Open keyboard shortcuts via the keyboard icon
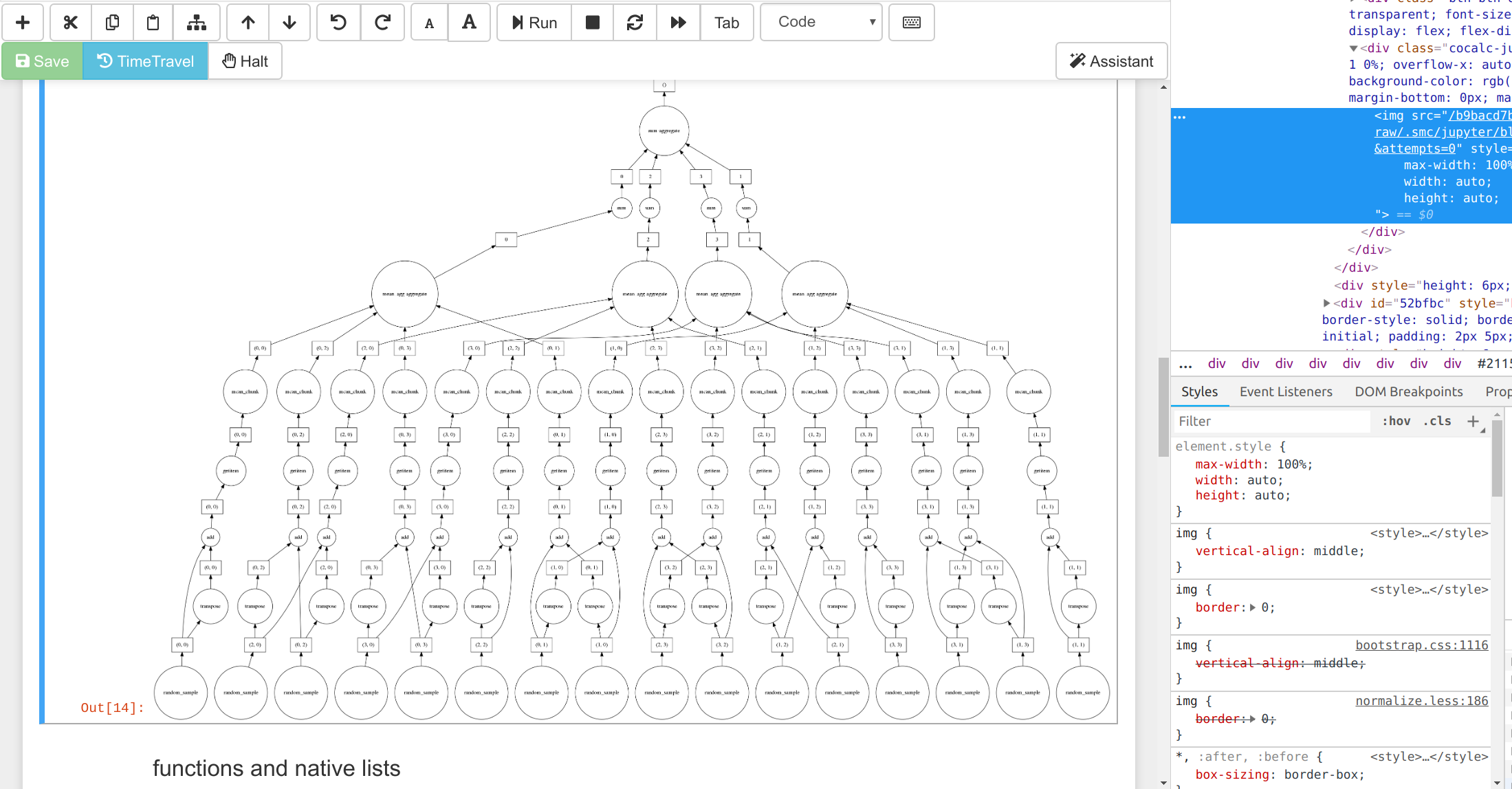 911,22
